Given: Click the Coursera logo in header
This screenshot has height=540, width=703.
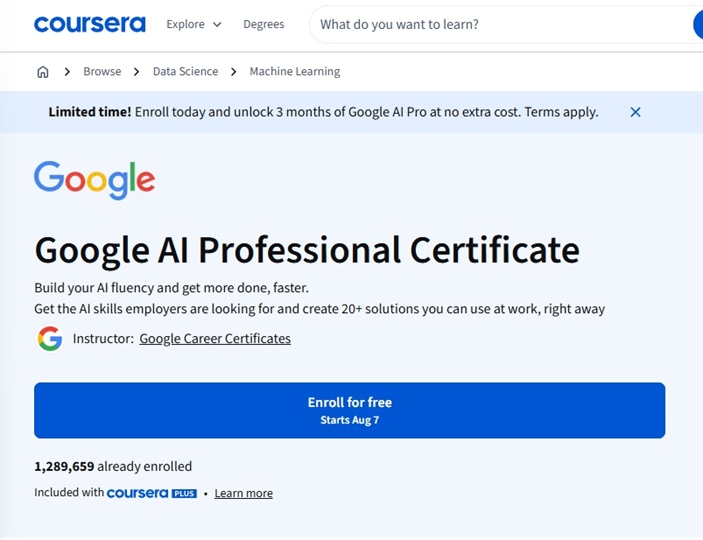Looking at the screenshot, I should (90, 24).
